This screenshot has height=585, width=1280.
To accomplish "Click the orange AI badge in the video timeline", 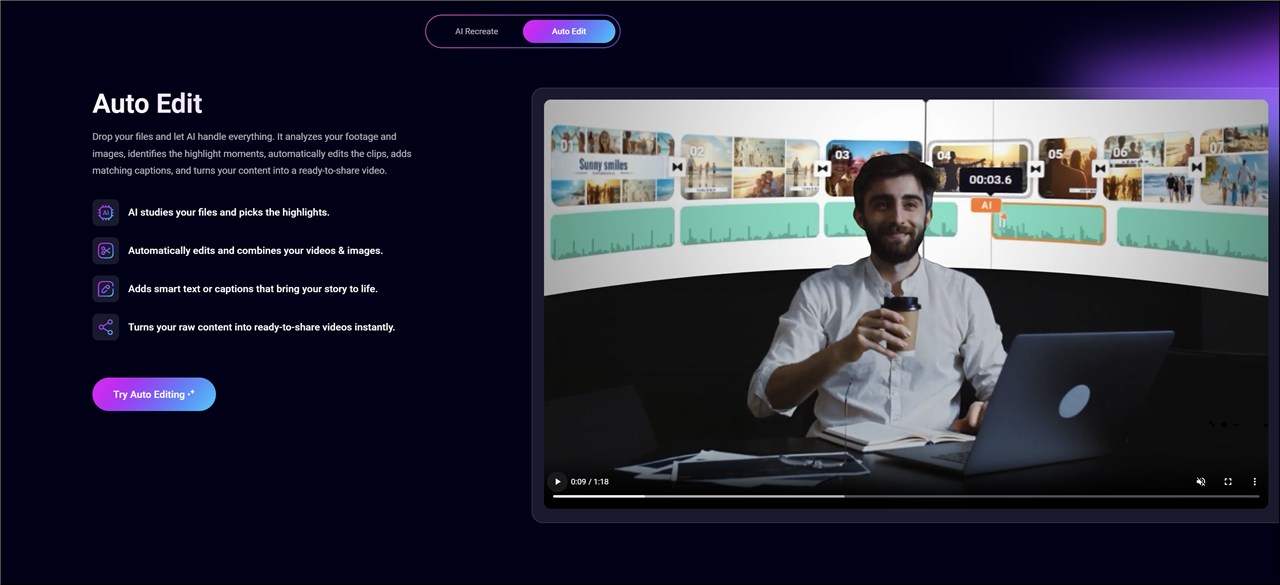I will point(986,205).
